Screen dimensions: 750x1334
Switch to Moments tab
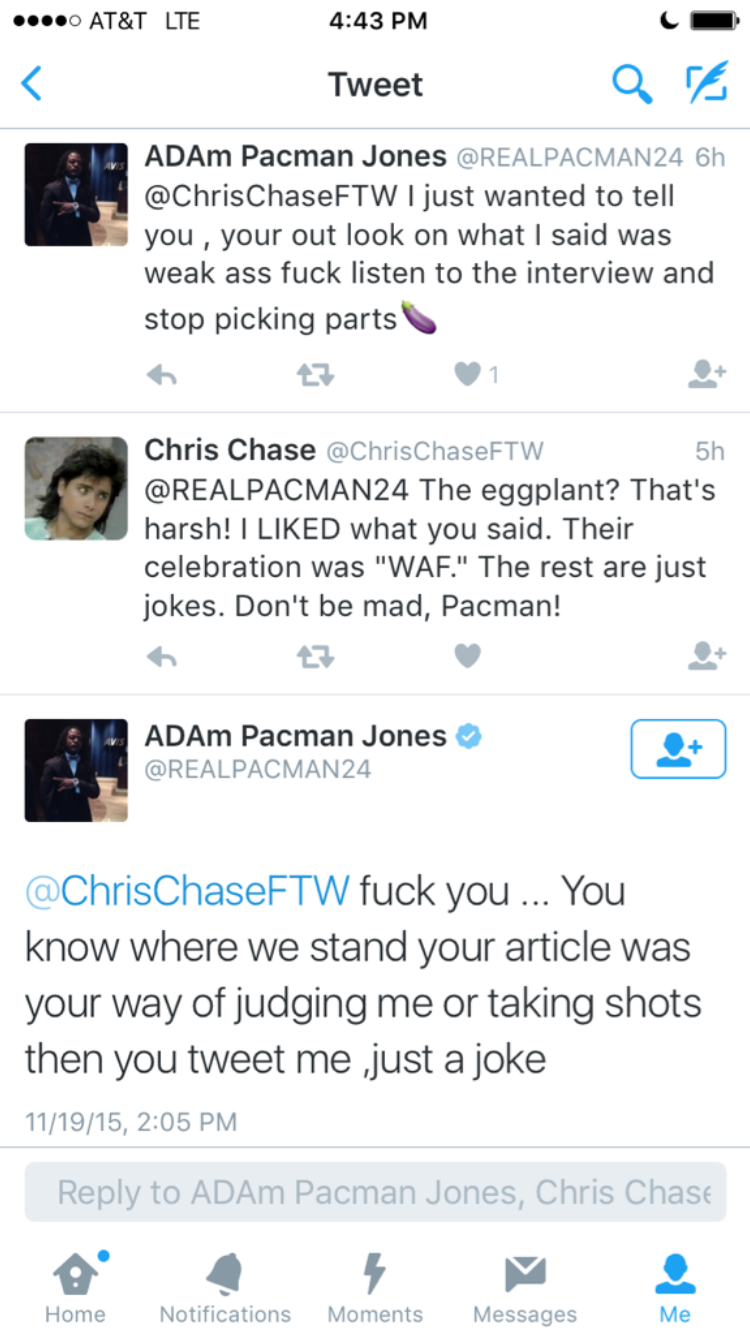[375, 1288]
